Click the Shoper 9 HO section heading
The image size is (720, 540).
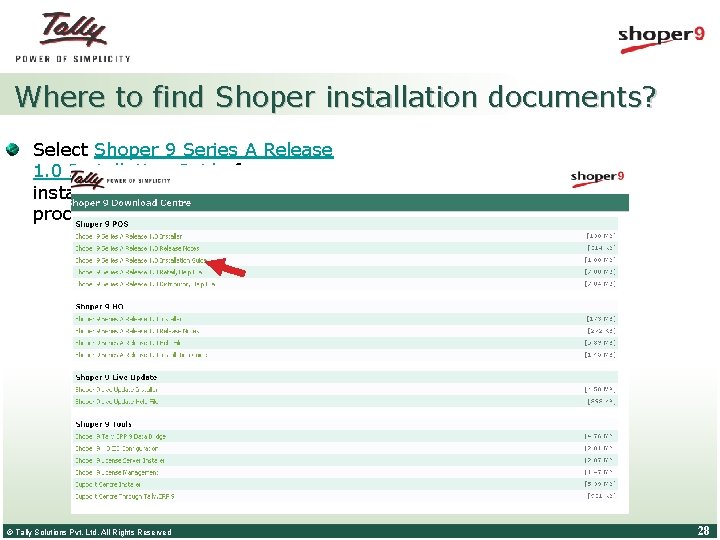pyautogui.click(x=100, y=306)
